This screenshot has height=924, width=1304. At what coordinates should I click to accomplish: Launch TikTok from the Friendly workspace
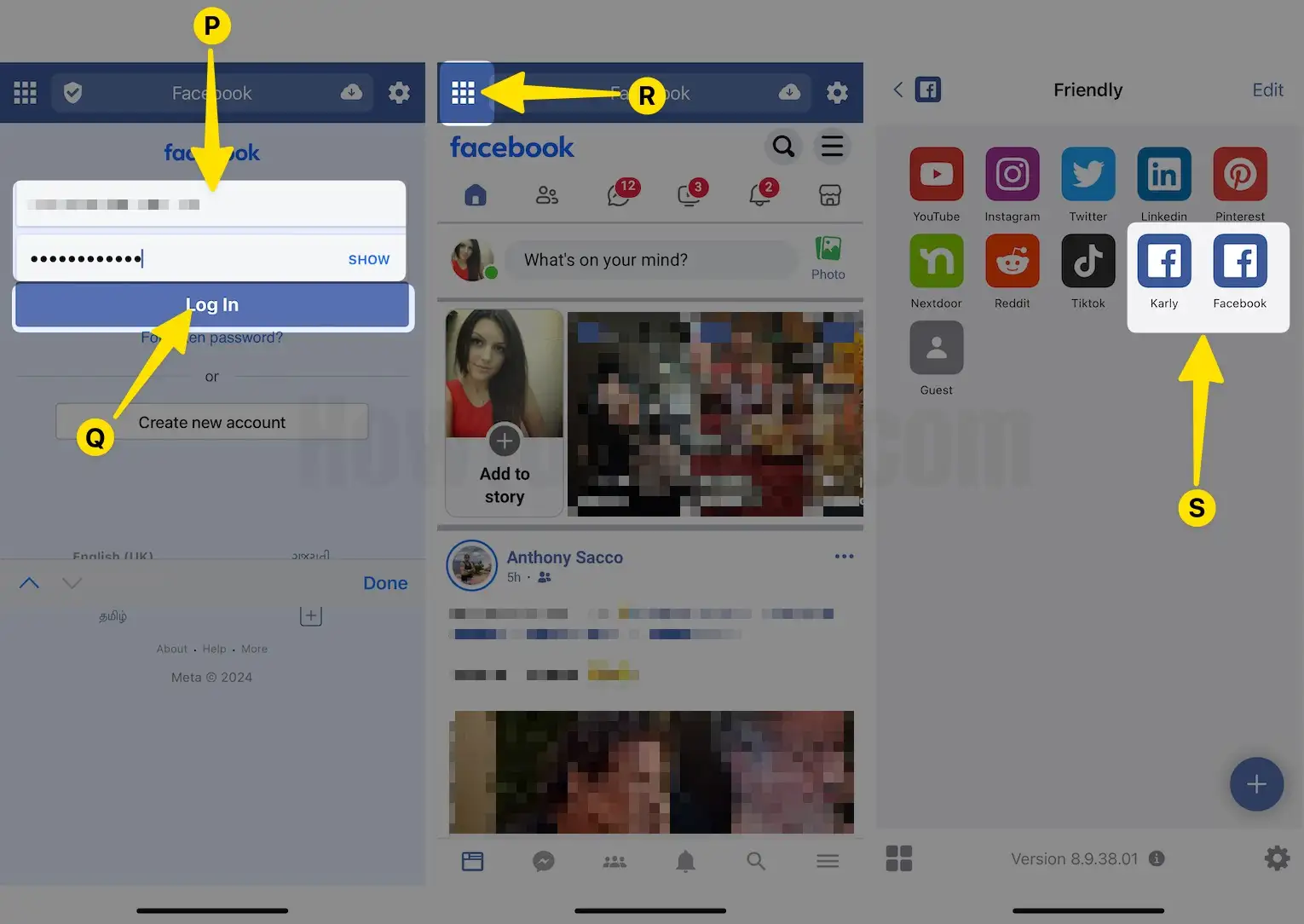click(1088, 262)
